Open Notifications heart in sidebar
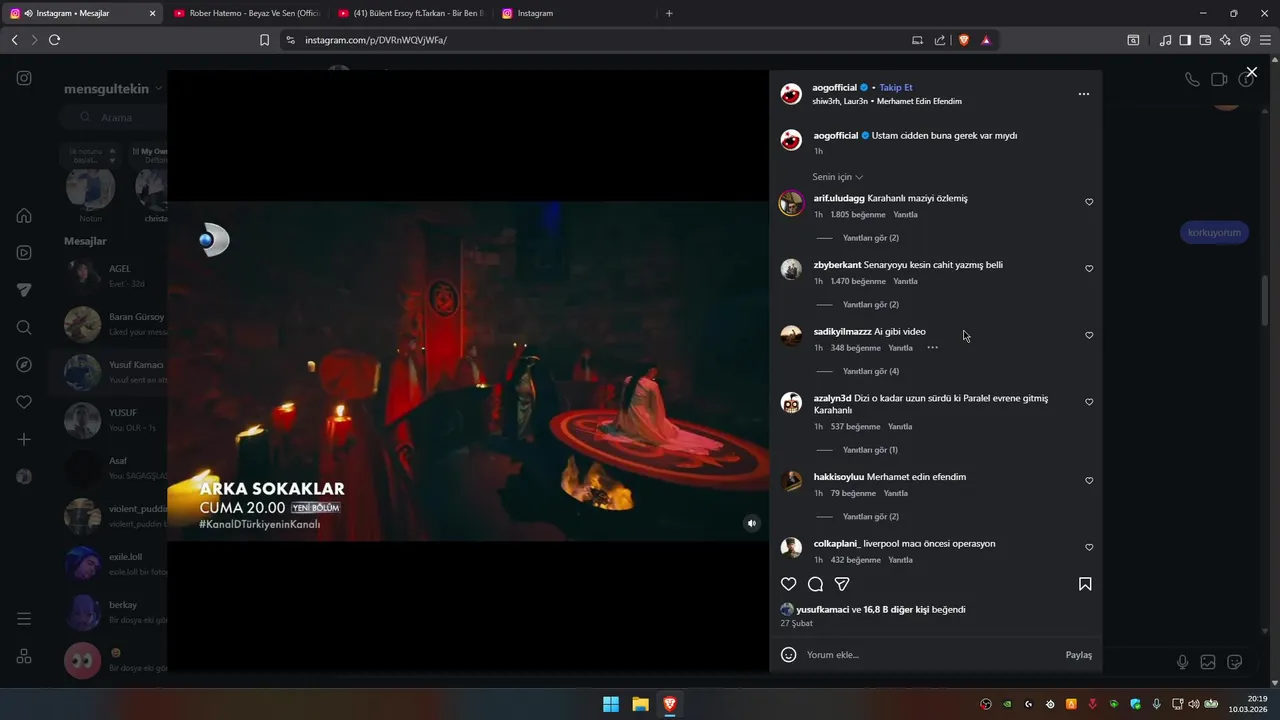This screenshot has height=720, width=1280. [24, 402]
